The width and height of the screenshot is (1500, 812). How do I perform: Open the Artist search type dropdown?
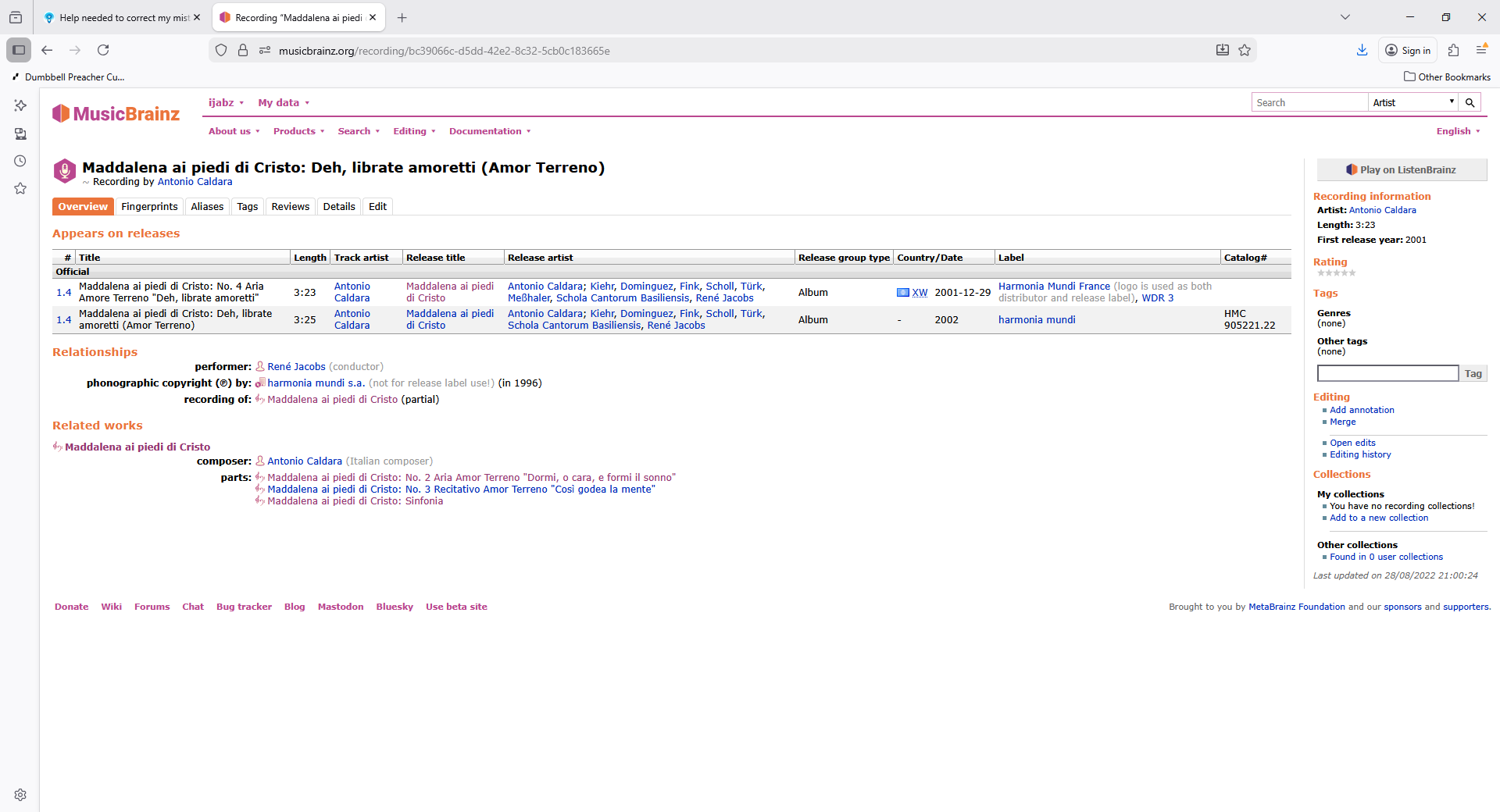click(x=1413, y=102)
